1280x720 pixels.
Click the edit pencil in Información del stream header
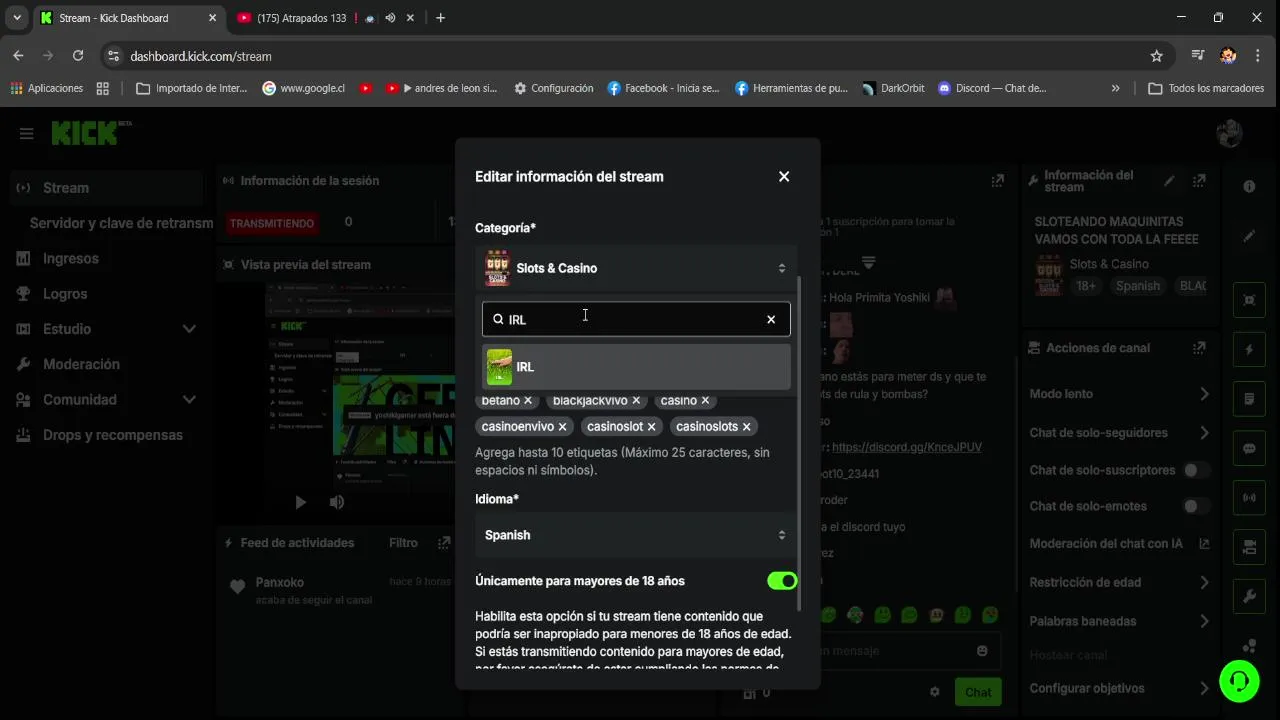1169,181
